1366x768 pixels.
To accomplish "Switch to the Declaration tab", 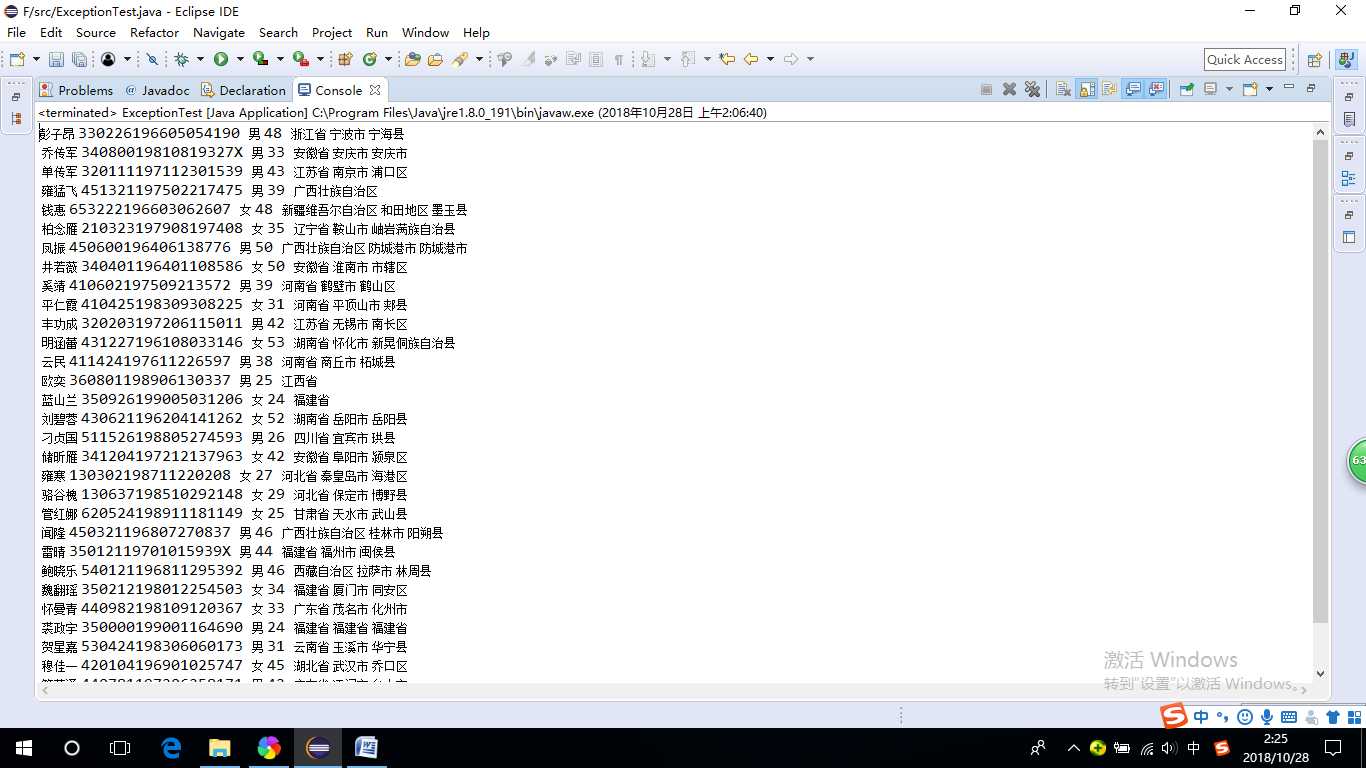I will pos(244,90).
